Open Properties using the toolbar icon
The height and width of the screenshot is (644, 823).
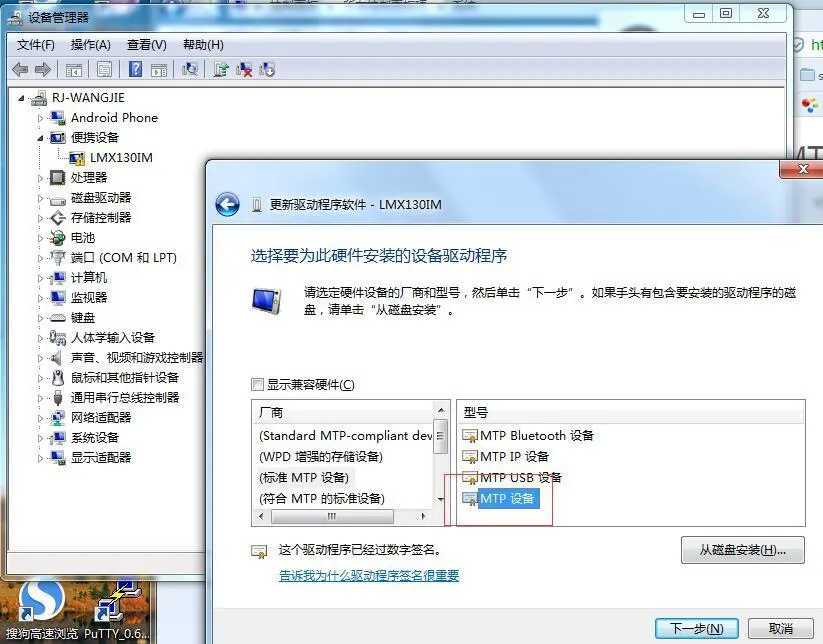(x=104, y=68)
